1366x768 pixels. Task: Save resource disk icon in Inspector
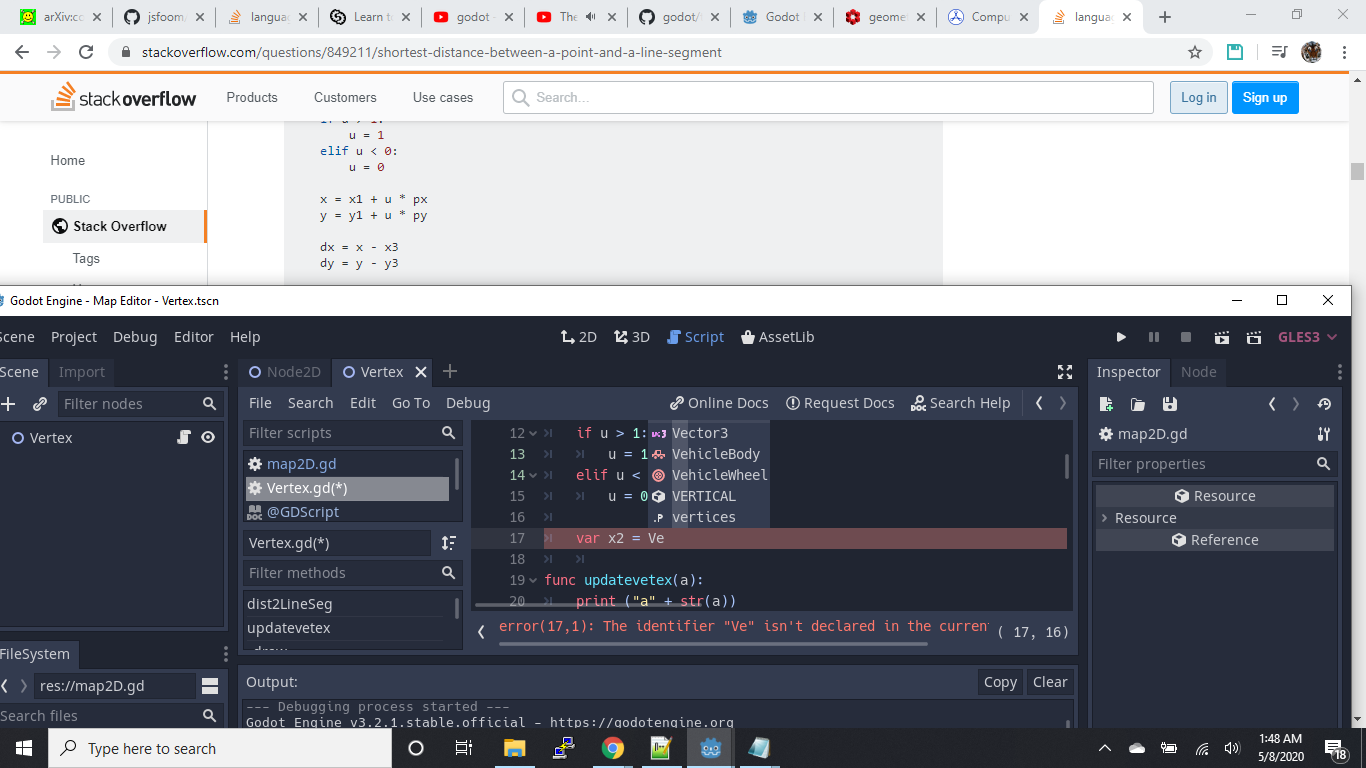point(1170,404)
